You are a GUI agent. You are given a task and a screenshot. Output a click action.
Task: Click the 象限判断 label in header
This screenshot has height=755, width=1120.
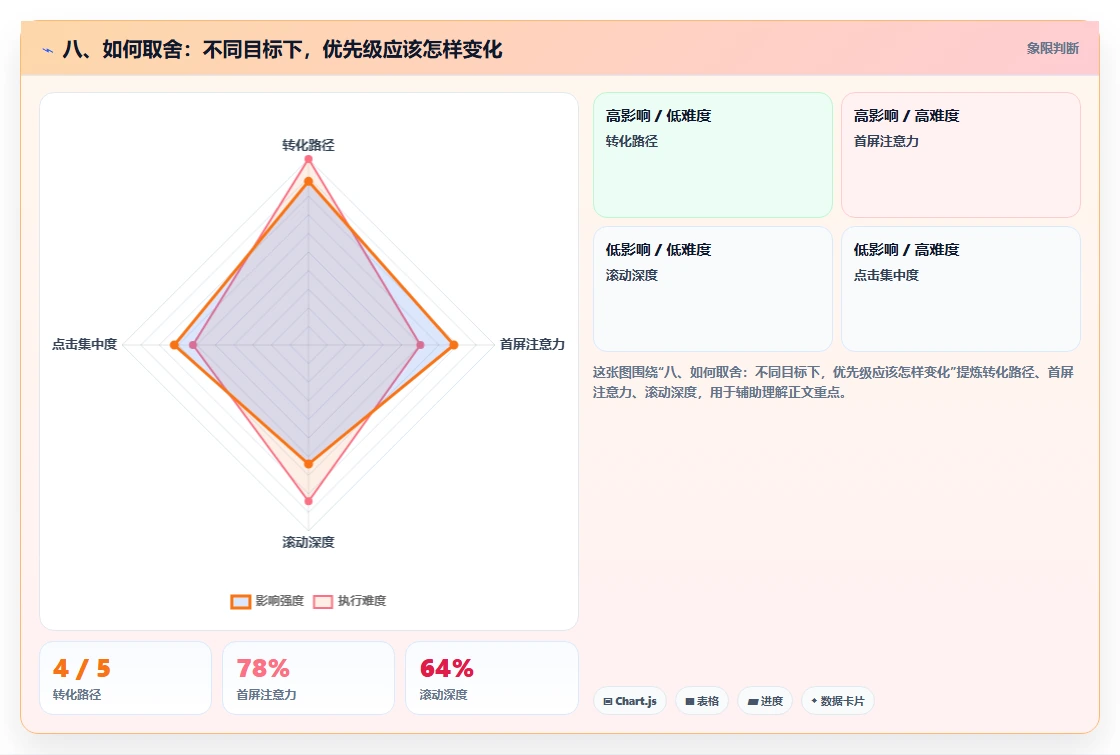click(1052, 49)
